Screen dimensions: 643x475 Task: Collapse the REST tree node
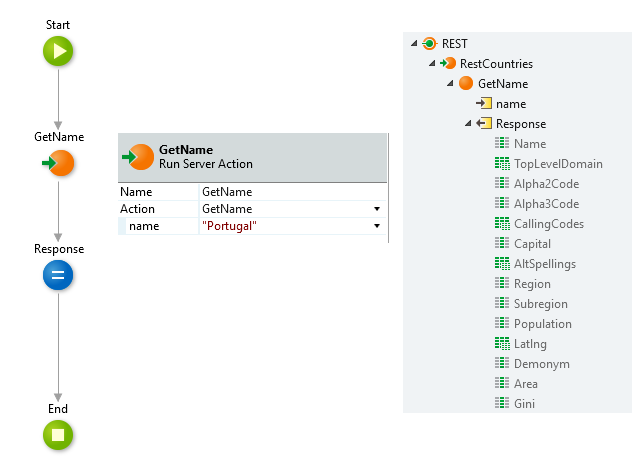coord(414,43)
